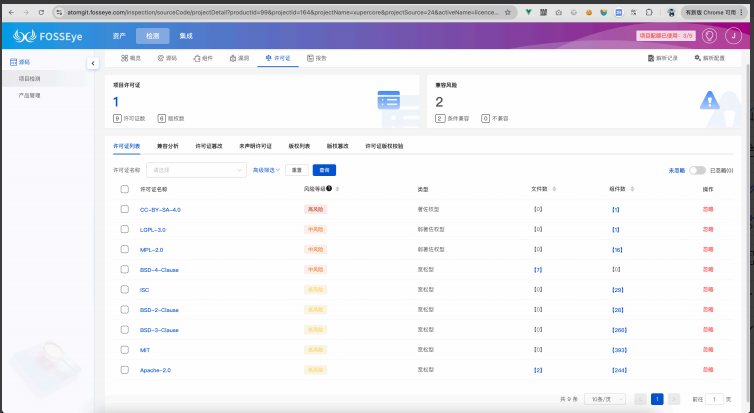754x413 pixels.
Task: Open the [7] file count in BSD-4-Clause row
Action: (x=538, y=270)
